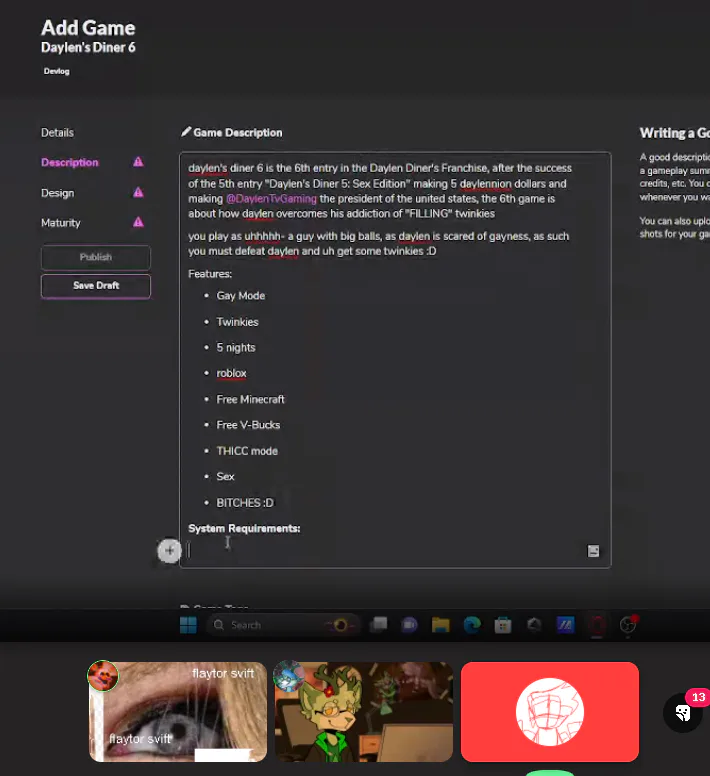The image size is (710, 776).
Task: Click the Daylen's Diner 6 game title
Action: tap(88, 48)
